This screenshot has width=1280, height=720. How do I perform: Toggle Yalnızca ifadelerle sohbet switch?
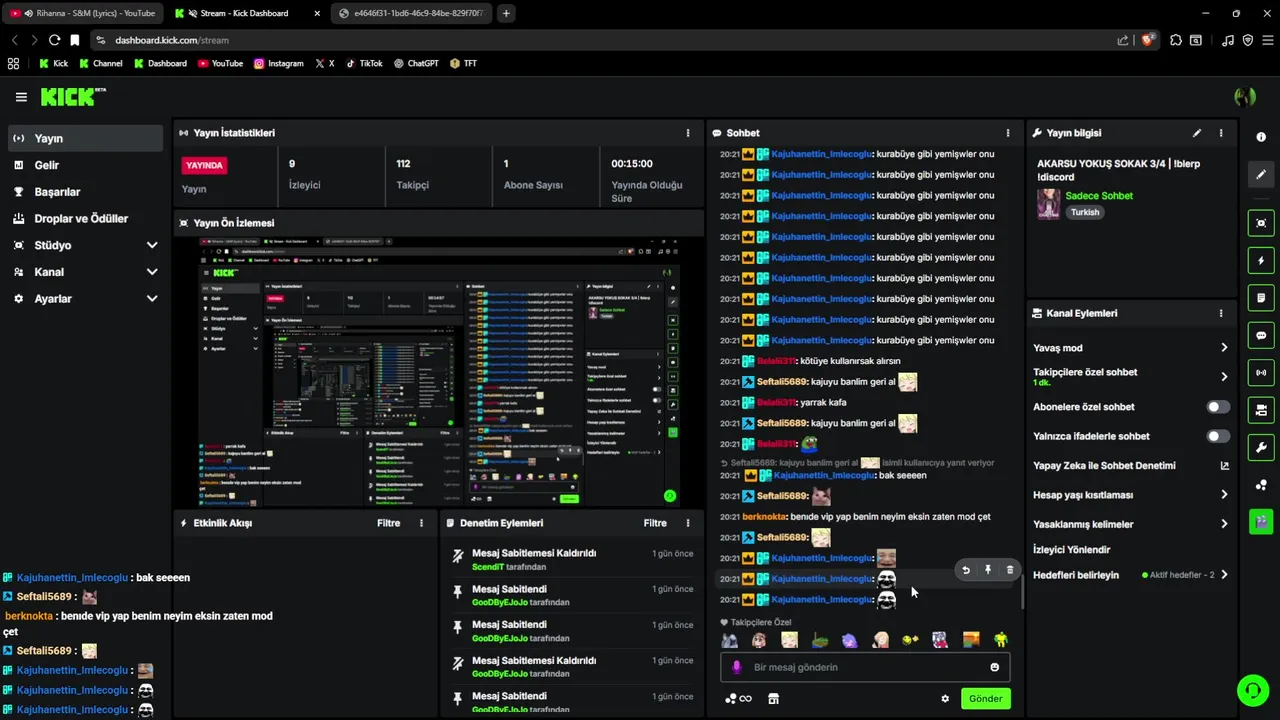(x=1218, y=436)
